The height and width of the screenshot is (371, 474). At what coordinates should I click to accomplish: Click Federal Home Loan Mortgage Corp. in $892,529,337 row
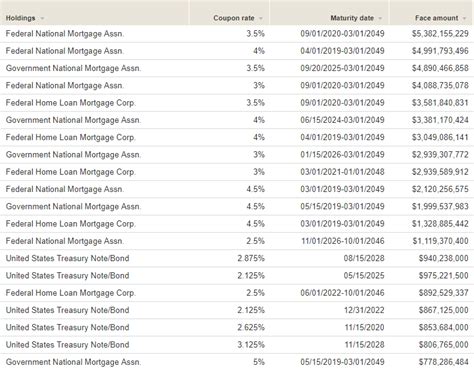point(71,293)
